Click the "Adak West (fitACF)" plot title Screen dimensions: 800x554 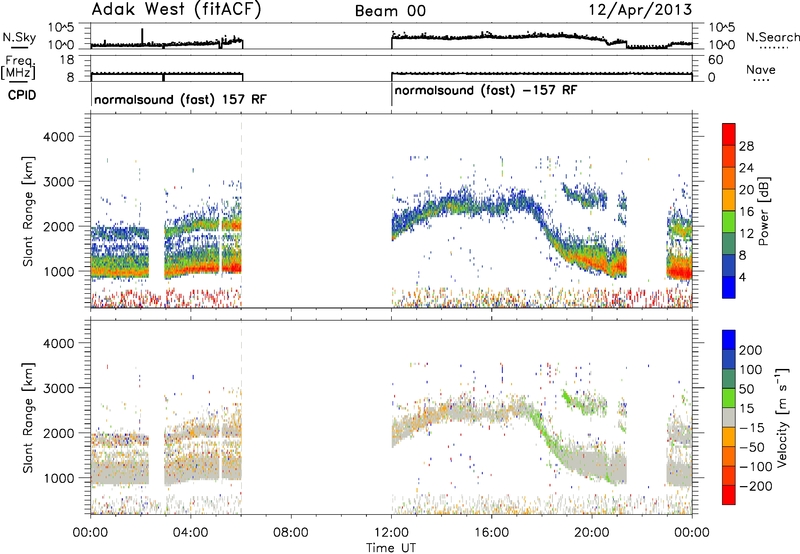(176, 10)
